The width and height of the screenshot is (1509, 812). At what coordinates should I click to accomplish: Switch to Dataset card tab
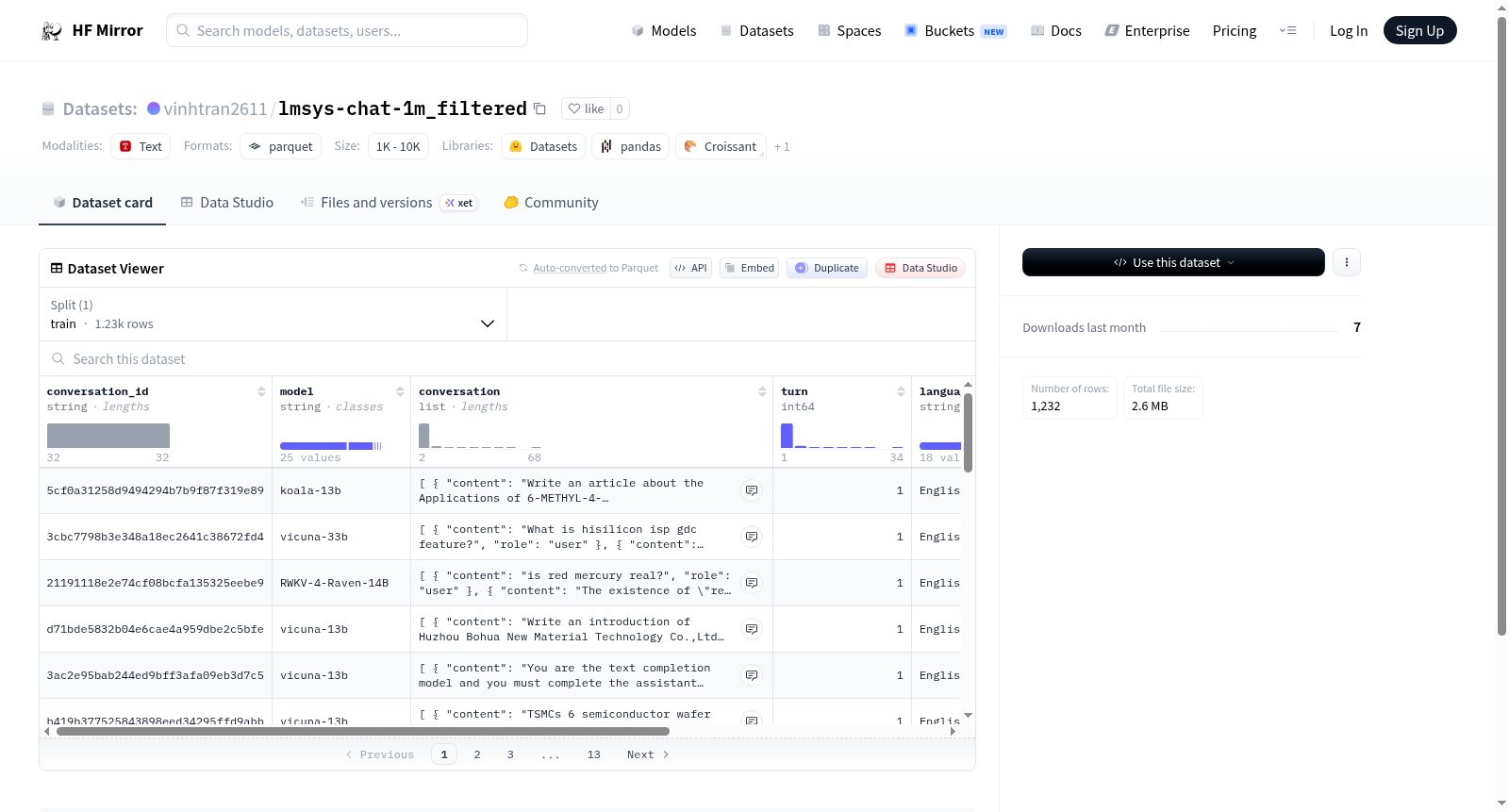pyautogui.click(x=103, y=203)
